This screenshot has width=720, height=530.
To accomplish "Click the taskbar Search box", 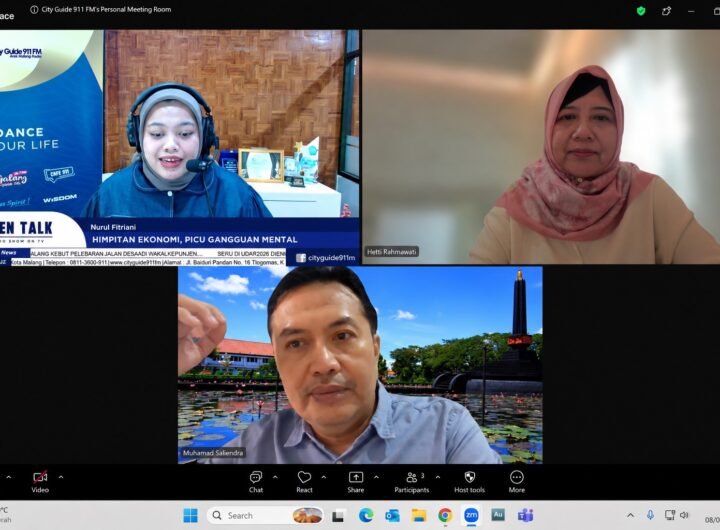I will (265, 515).
